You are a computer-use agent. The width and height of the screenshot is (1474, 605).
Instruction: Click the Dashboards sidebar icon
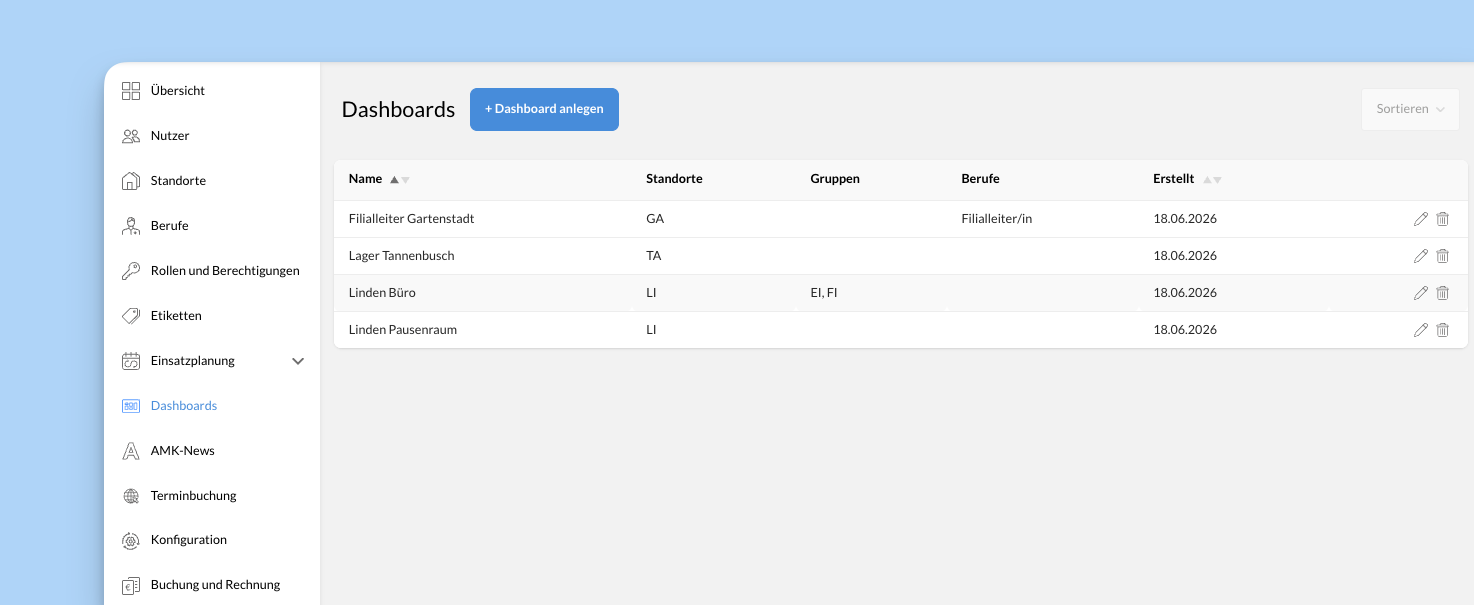pos(131,406)
